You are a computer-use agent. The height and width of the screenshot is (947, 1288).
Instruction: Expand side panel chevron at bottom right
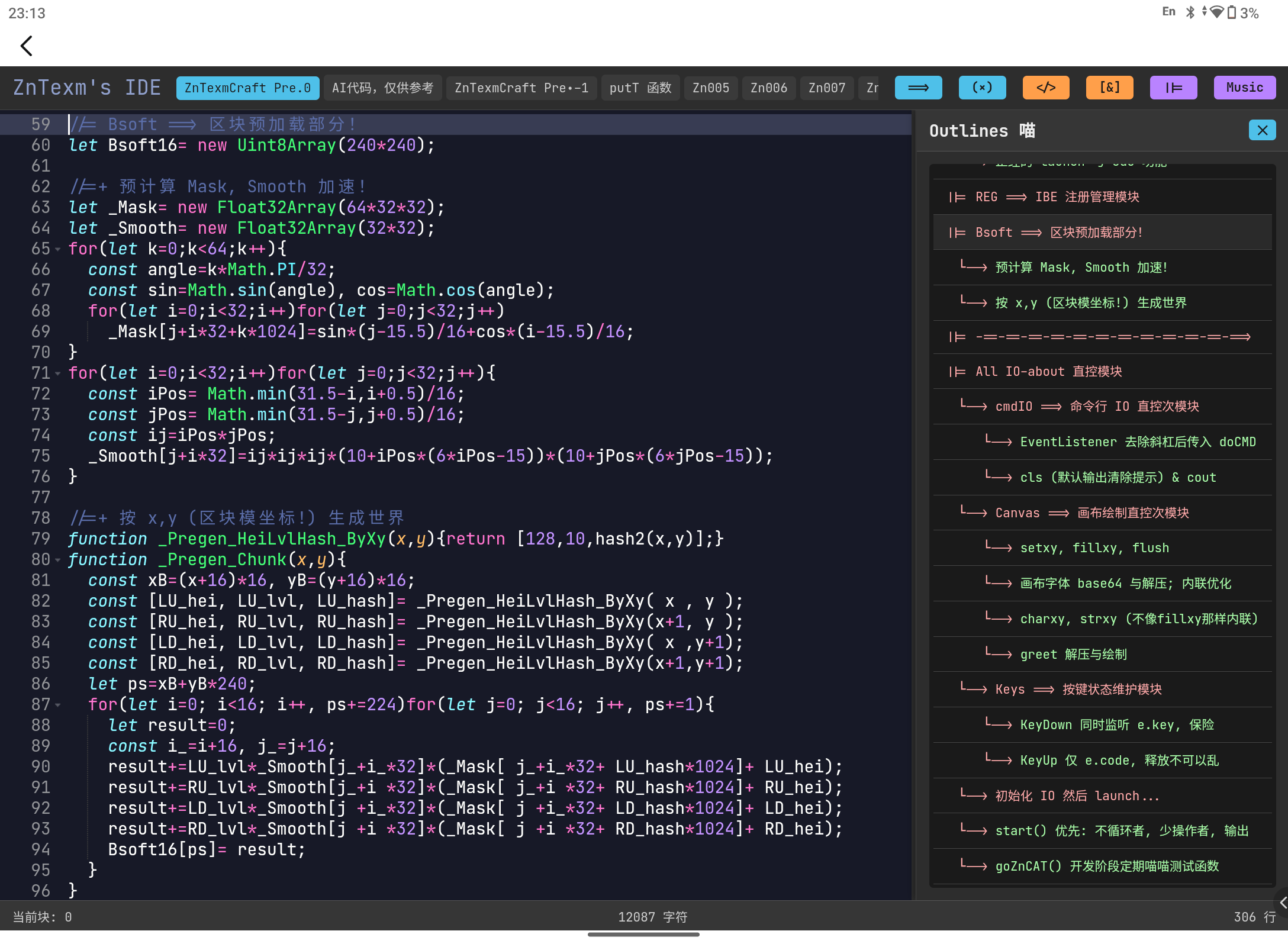click(1281, 903)
